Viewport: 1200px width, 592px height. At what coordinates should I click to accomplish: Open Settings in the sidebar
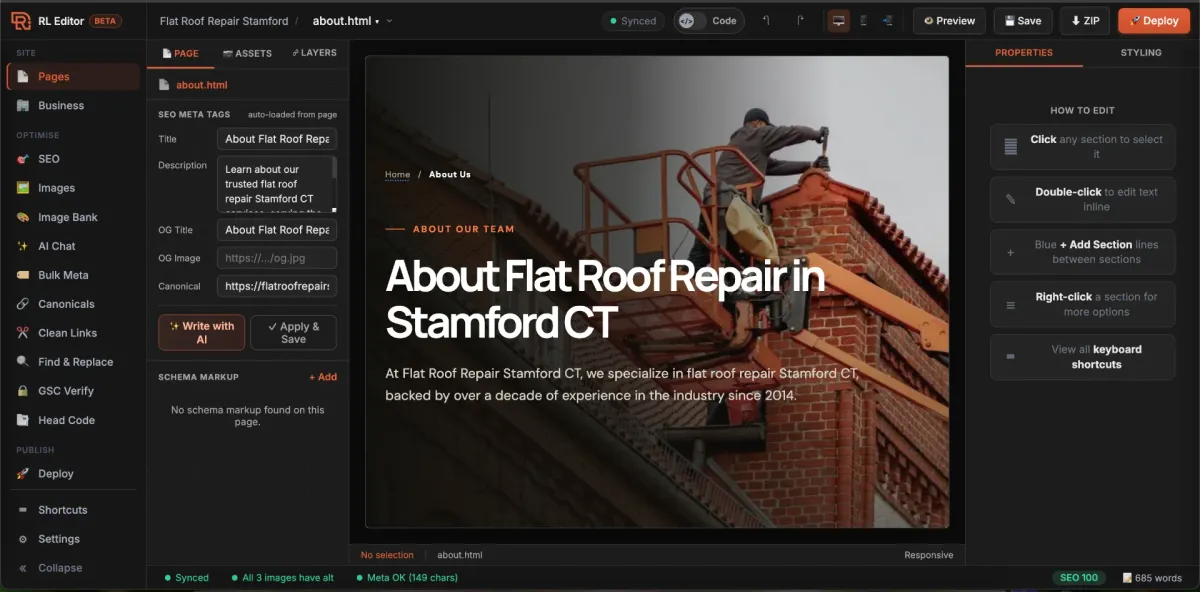(72, 539)
